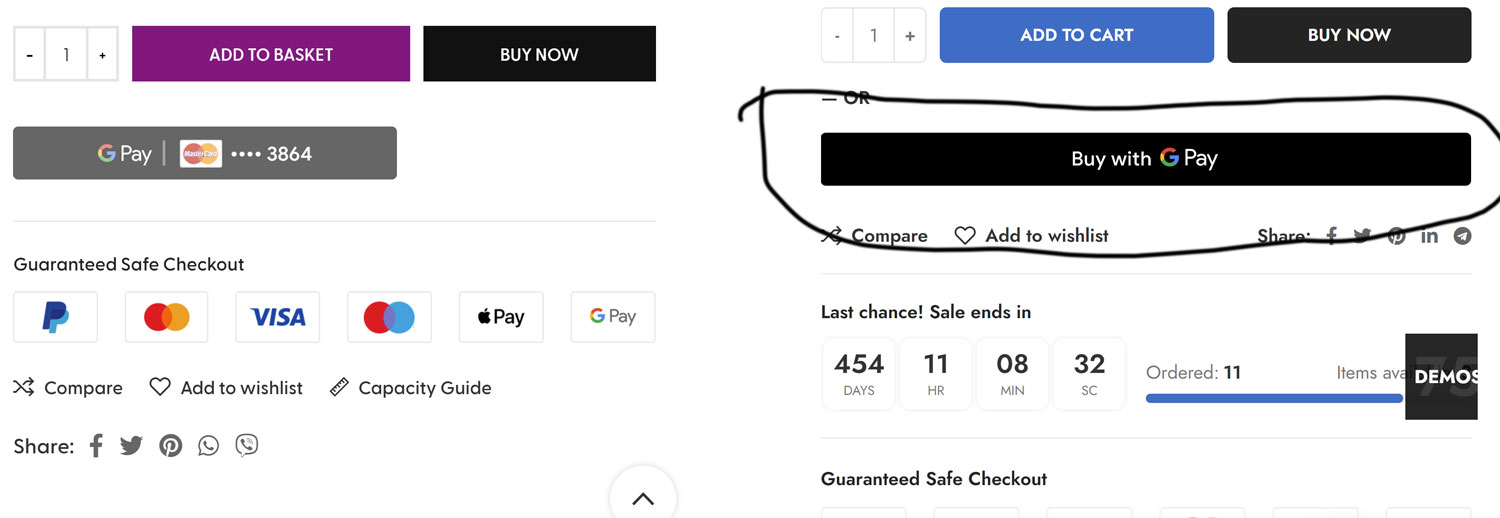Click the blue Add to Cart button
The width and height of the screenshot is (1500, 518).
(x=1077, y=35)
